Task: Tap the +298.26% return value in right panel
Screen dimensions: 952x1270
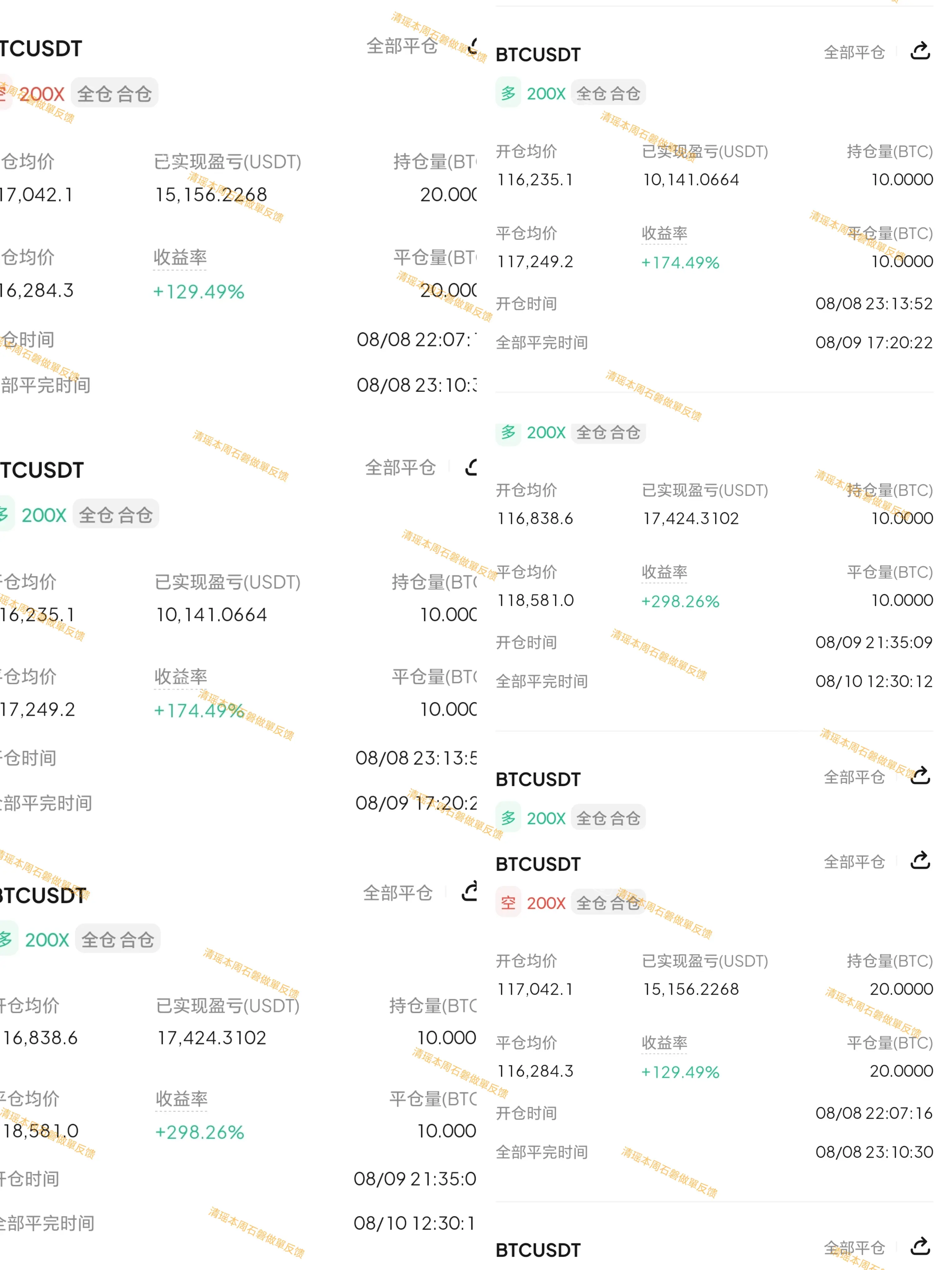Action: coord(679,601)
